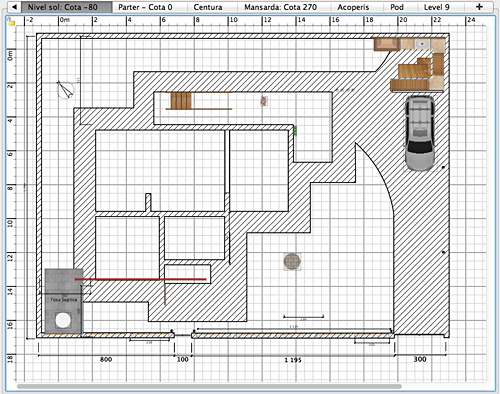Switch to the Centura level tab
Viewport: 500px width, 394px height.
pyautogui.click(x=208, y=7)
